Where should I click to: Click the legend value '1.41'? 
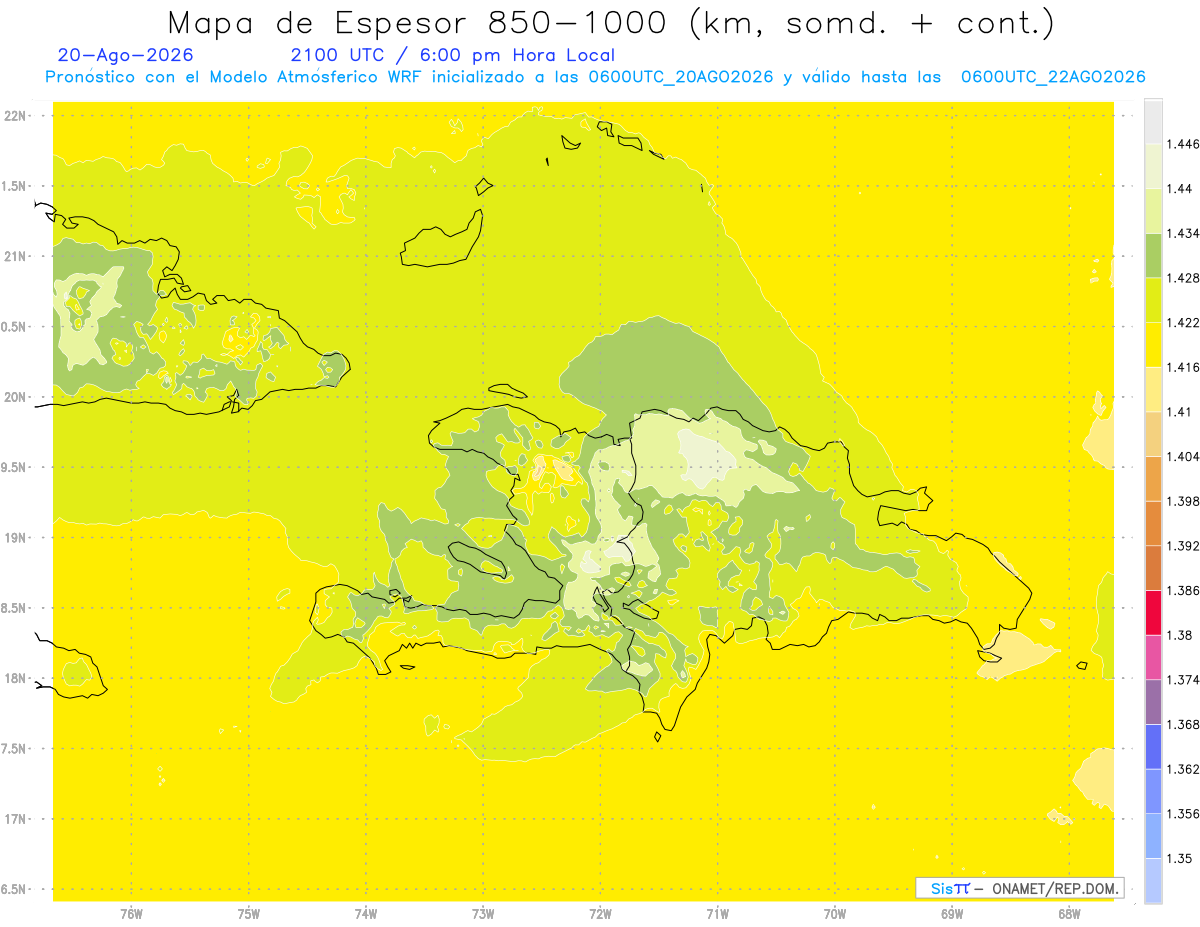point(1179,412)
